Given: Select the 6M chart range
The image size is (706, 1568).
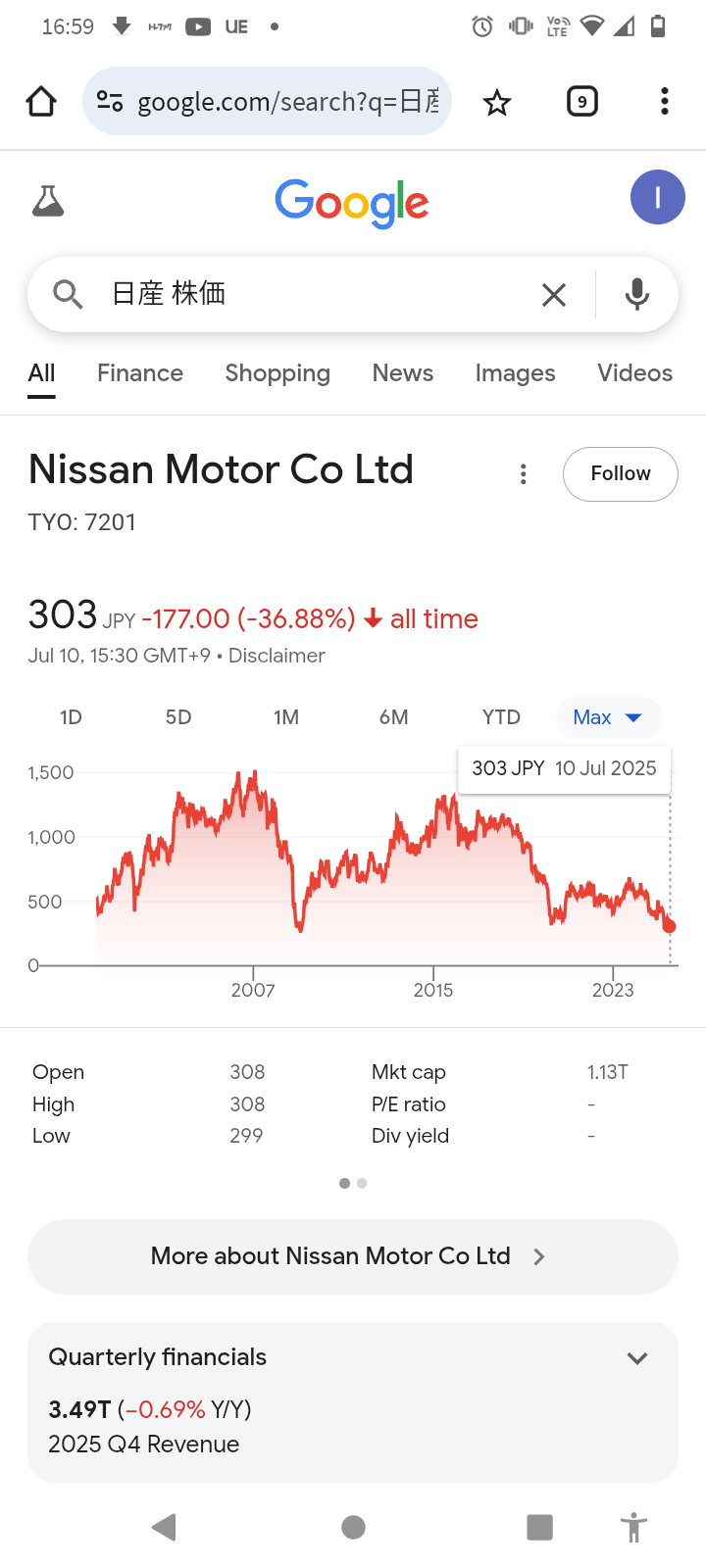Looking at the screenshot, I should pyautogui.click(x=393, y=717).
